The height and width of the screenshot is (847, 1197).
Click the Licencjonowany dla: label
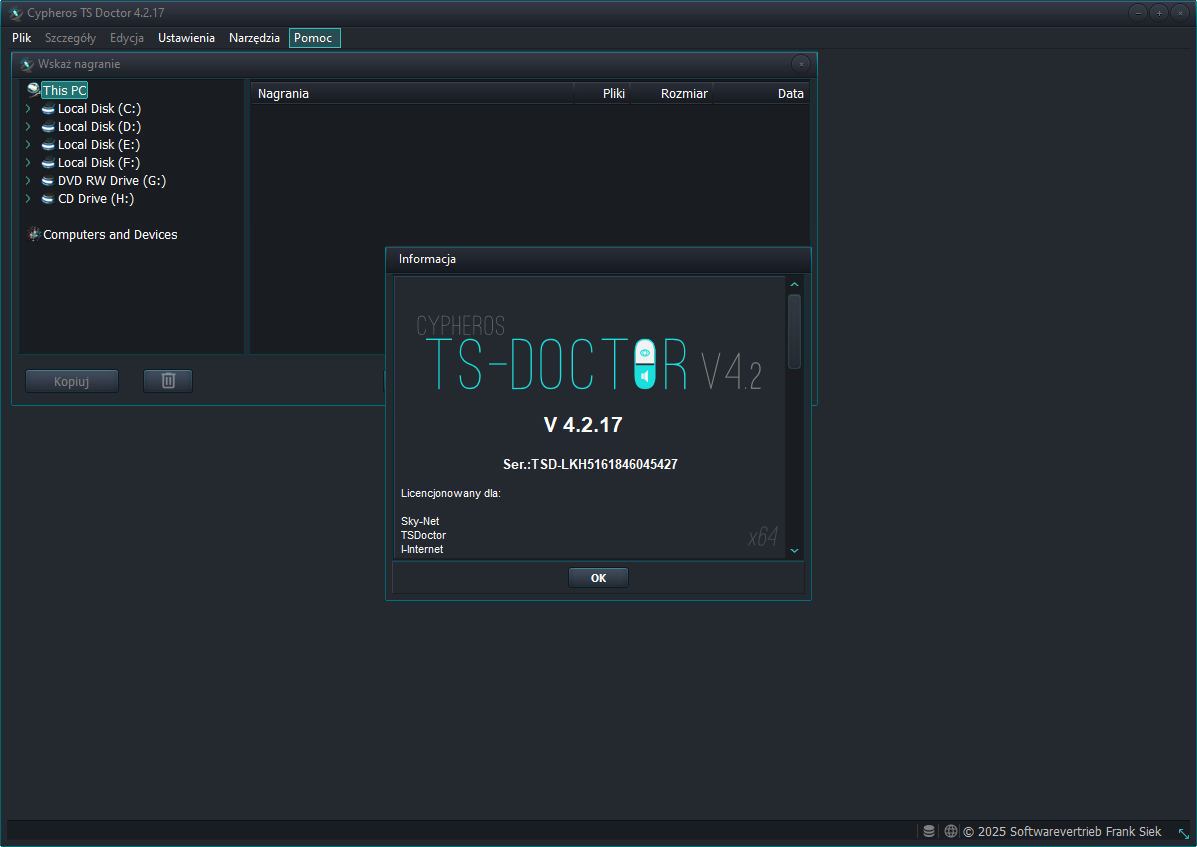450,494
